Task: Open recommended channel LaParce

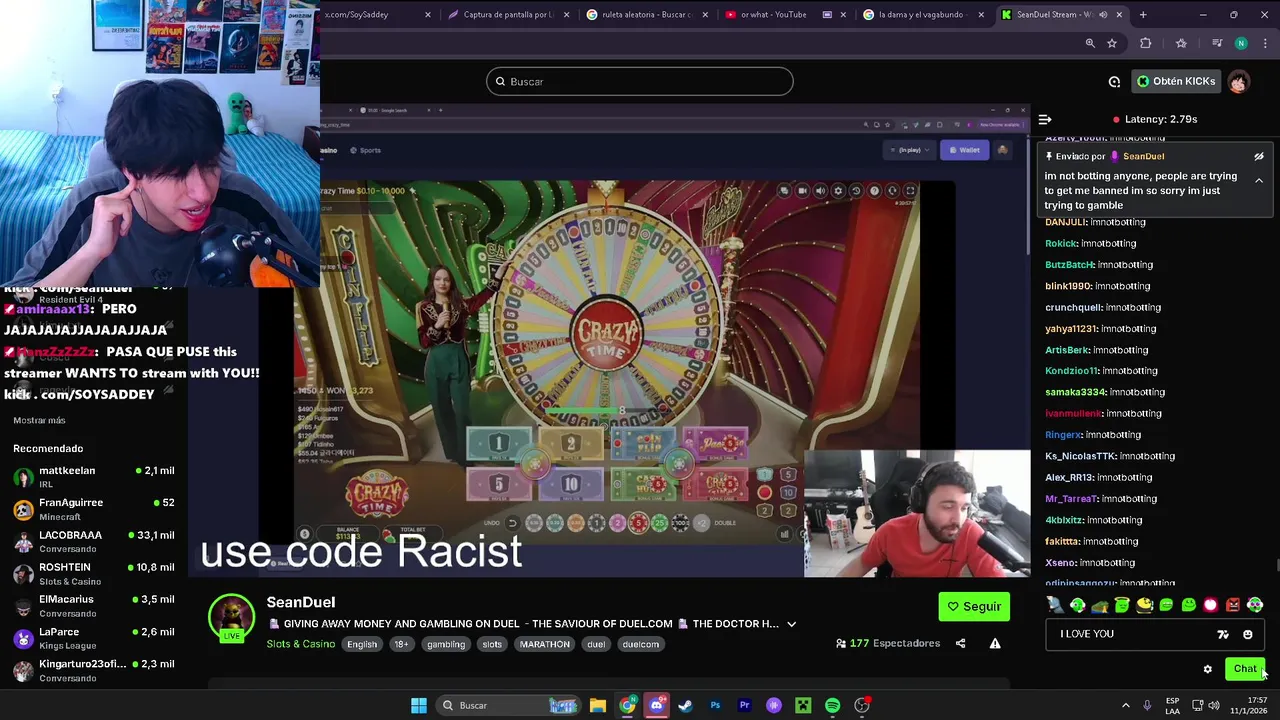Action: tap(95, 638)
